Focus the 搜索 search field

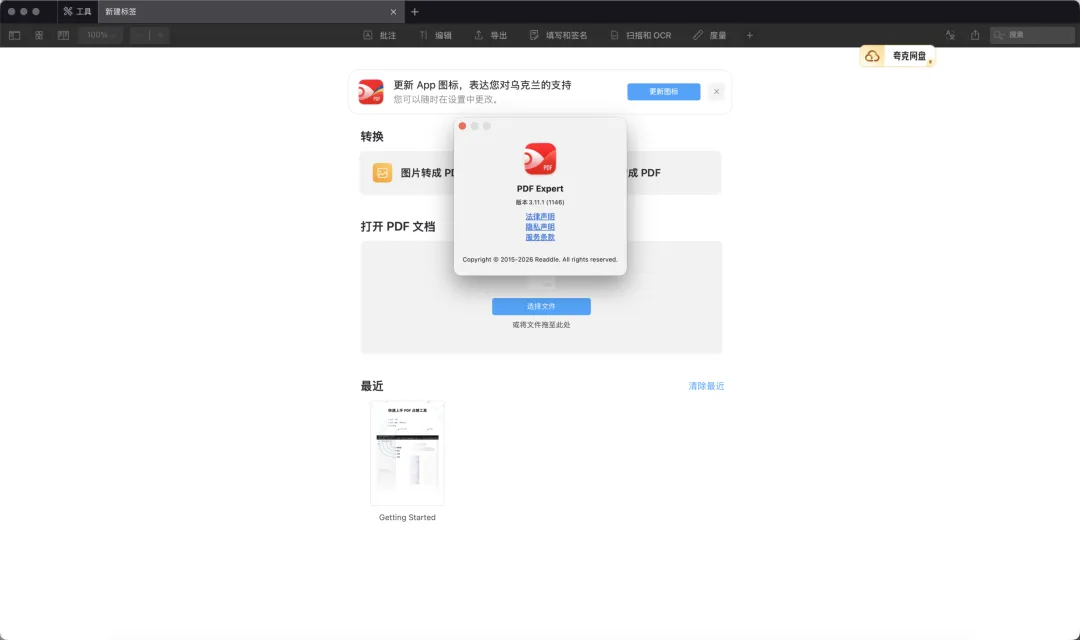[x=1032, y=35]
